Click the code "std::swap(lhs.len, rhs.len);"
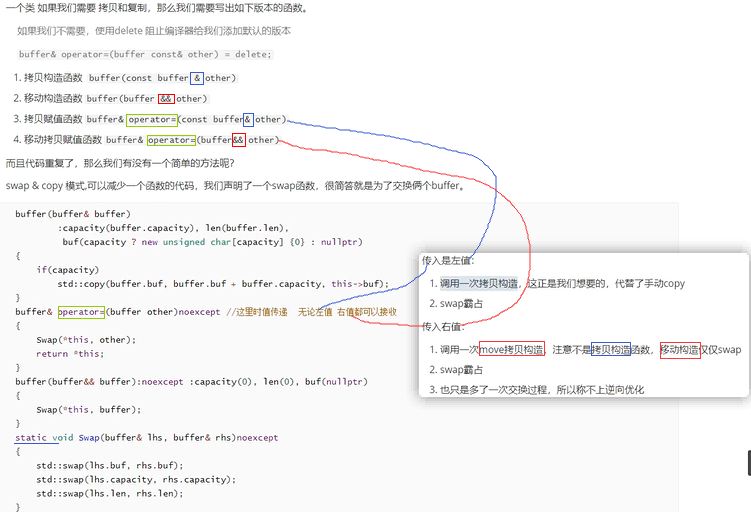Screen dimensions: 751x512 pos(110,493)
